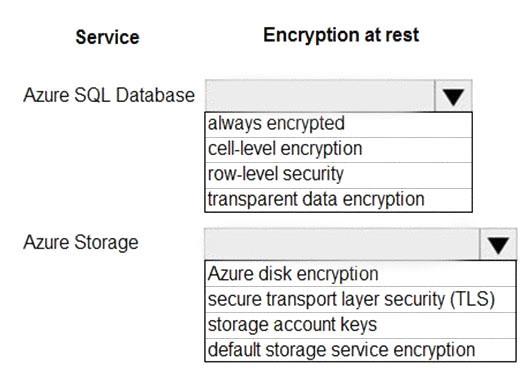Collapse the Storage list using black triangle
Image resolution: width=523 pixels, height=372 pixels.
pyautogui.click(x=498, y=244)
